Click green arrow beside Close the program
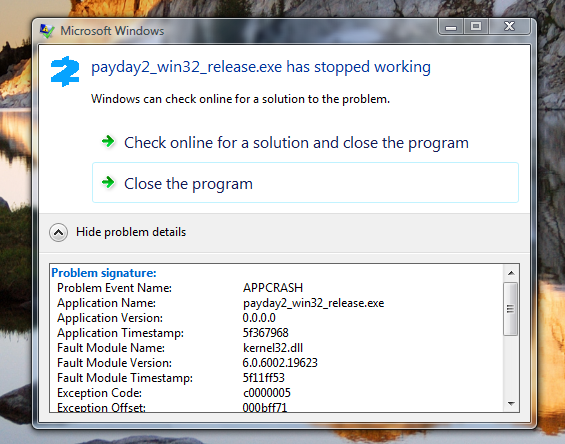Image resolution: width=565 pixels, height=444 pixels. (x=108, y=182)
